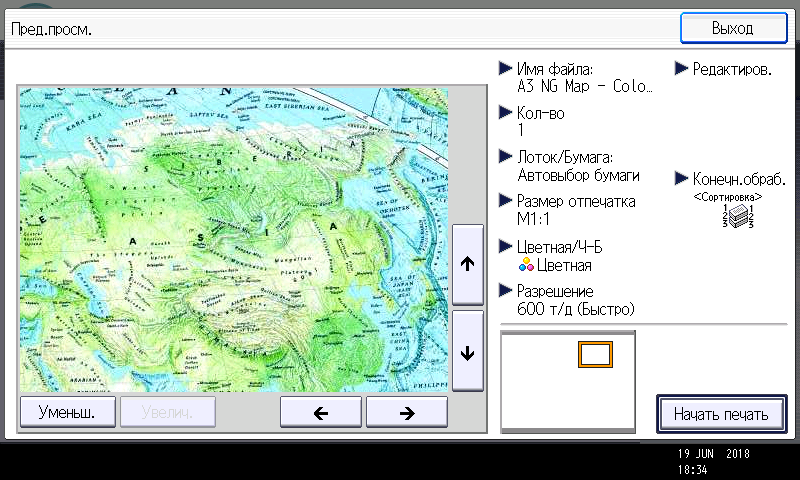Start printing with Начать печать

(721, 414)
